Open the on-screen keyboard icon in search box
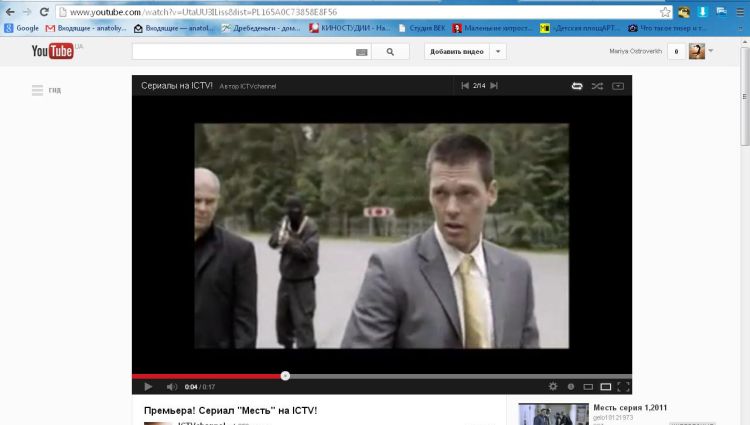The image size is (750, 425). tap(362, 52)
